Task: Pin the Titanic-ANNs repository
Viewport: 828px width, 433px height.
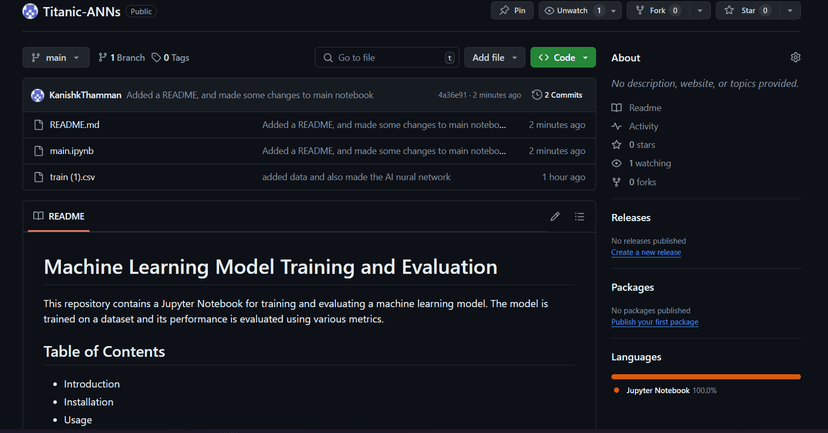Action: click(x=511, y=11)
